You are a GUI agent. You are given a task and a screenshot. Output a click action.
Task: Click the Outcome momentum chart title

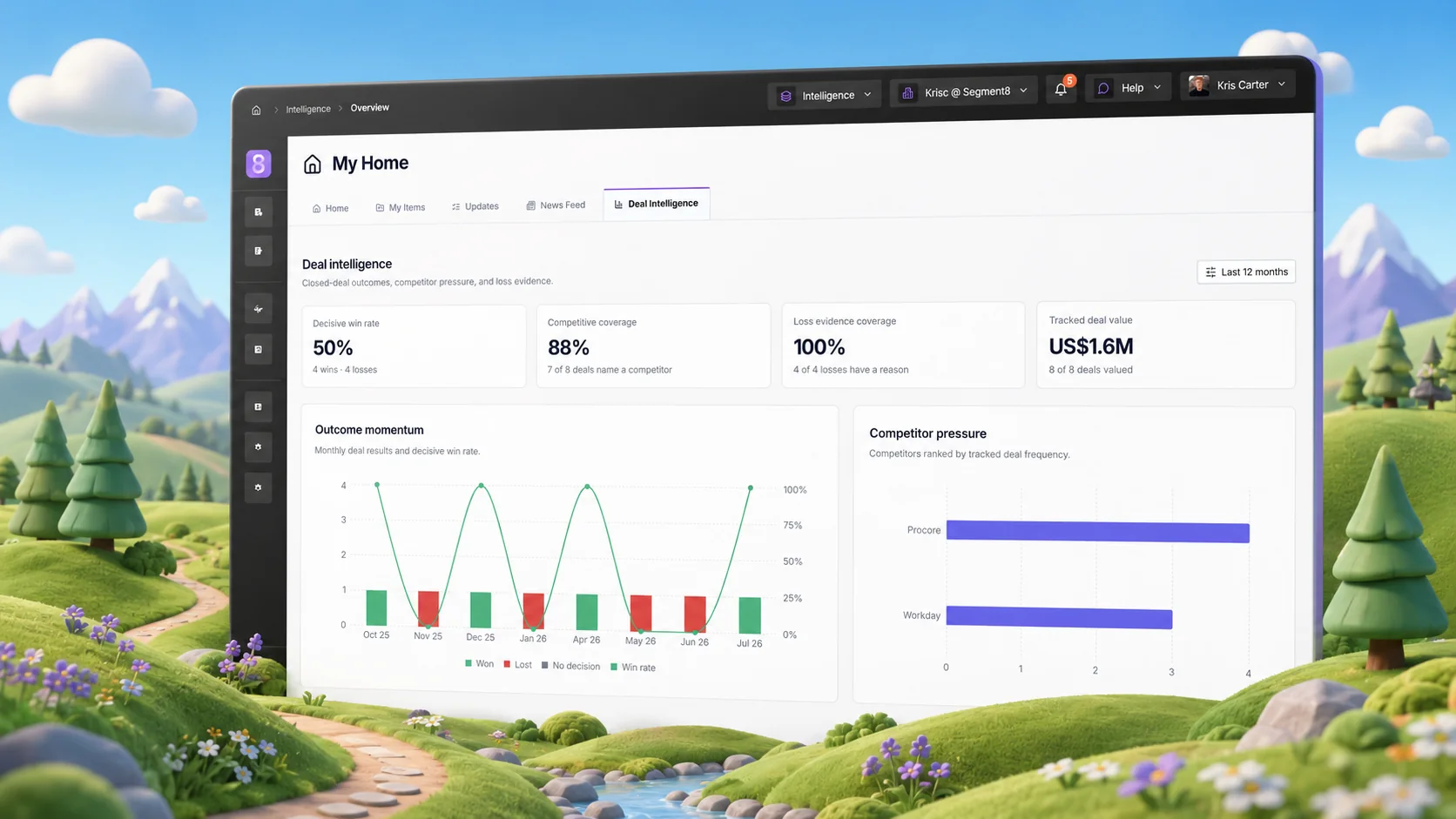[369, 430]
